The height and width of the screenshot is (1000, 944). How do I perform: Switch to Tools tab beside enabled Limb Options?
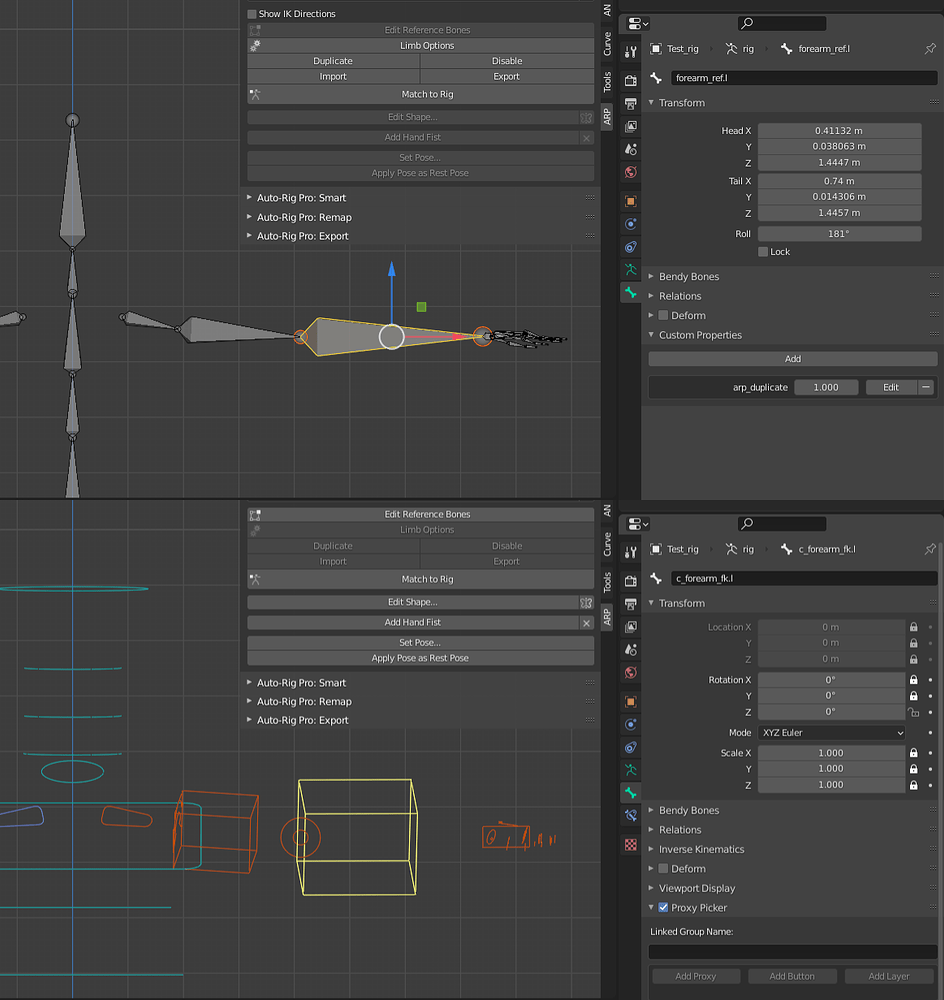pos(607,81)
